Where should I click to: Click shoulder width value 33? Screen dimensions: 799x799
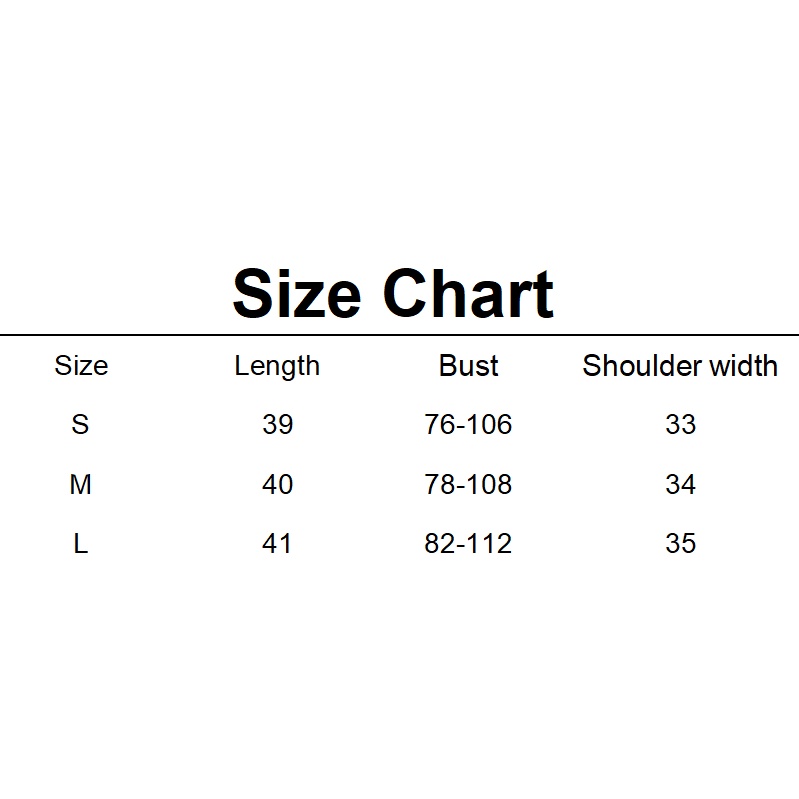(680, 424)
